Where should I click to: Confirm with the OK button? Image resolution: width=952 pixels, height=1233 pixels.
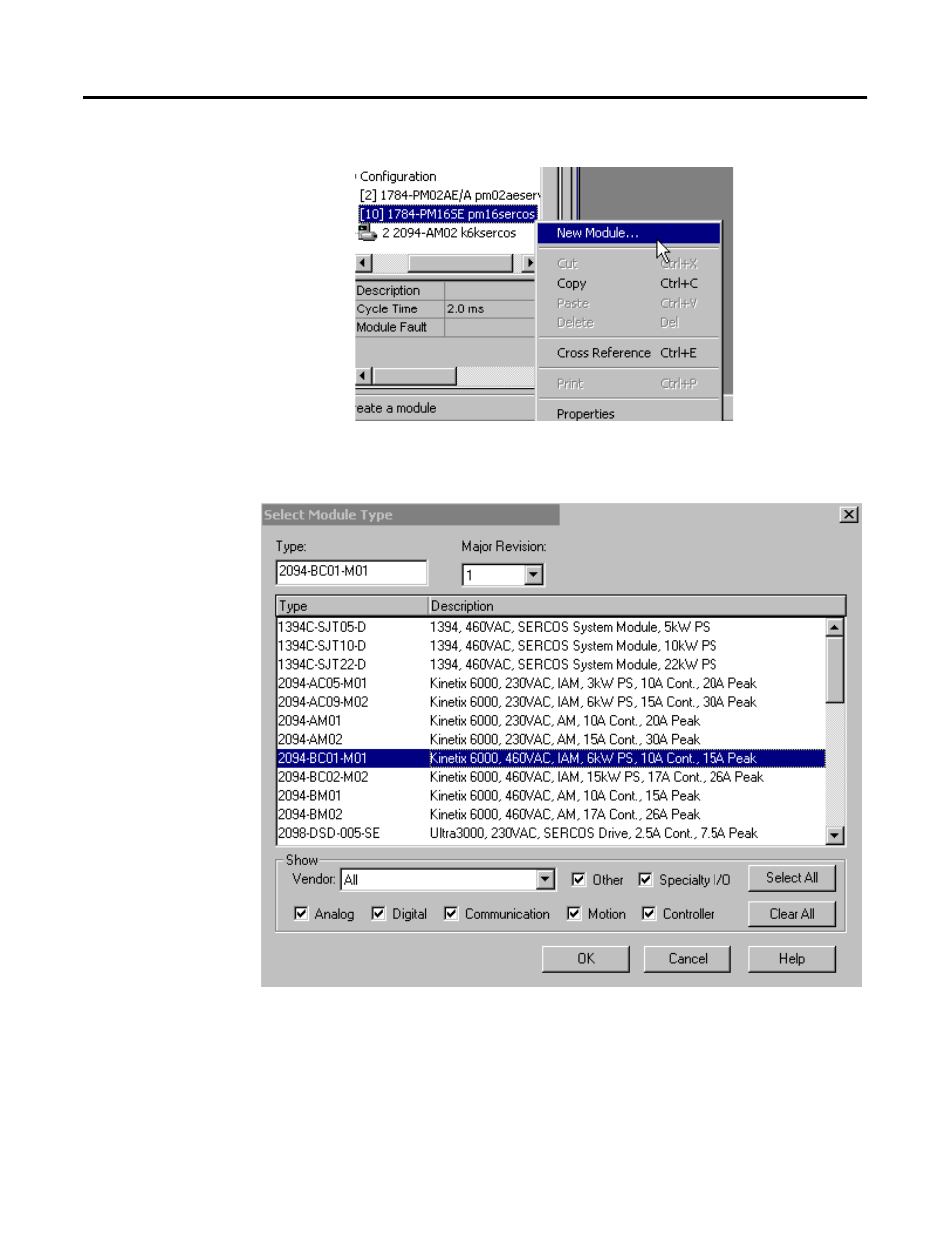586,959
